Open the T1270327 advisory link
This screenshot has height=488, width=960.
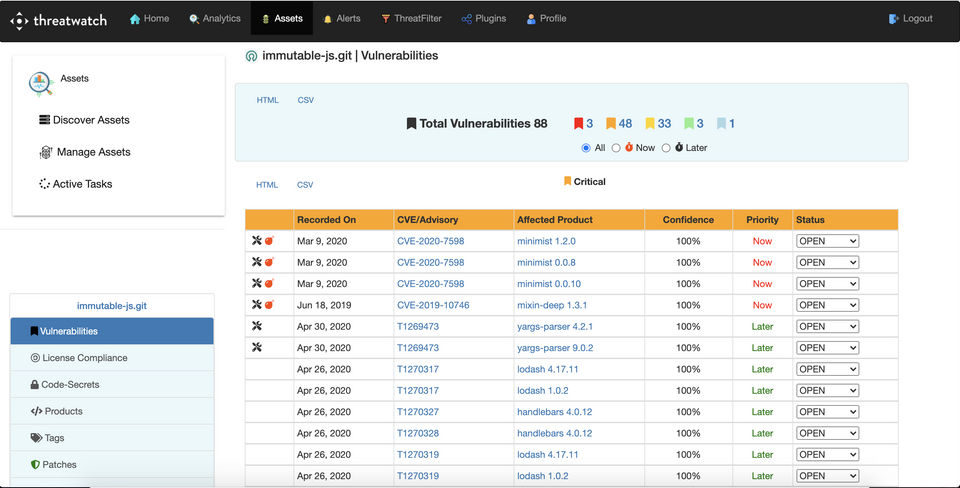418,412
